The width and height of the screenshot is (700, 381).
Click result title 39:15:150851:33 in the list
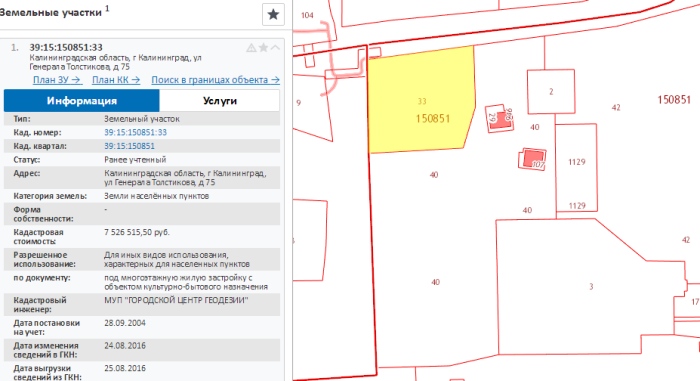click(x=66, y=47)
